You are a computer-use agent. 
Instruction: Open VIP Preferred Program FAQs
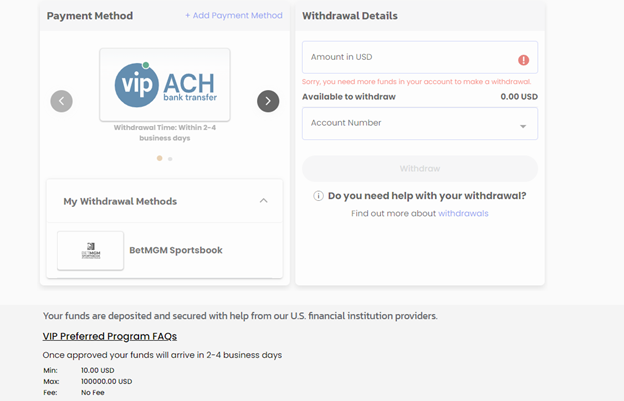click(x=110, y=337)
